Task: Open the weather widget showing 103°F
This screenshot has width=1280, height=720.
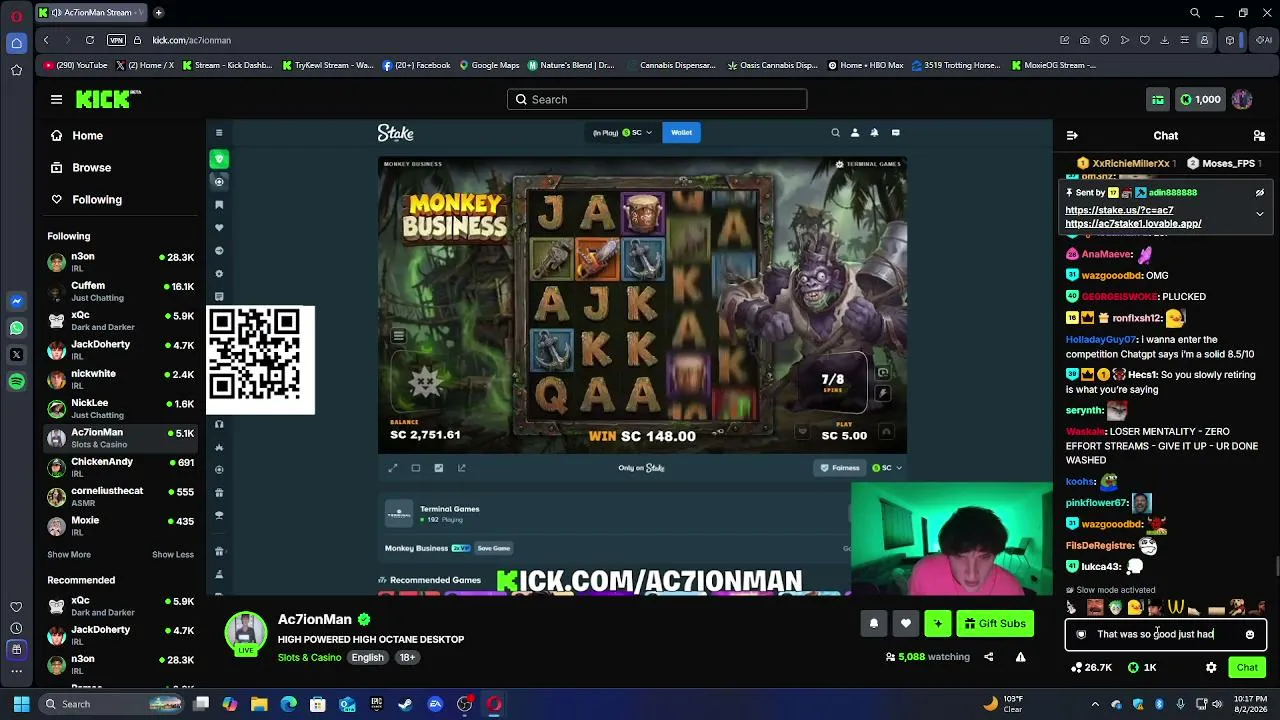Action: (x=1004, y=704)
